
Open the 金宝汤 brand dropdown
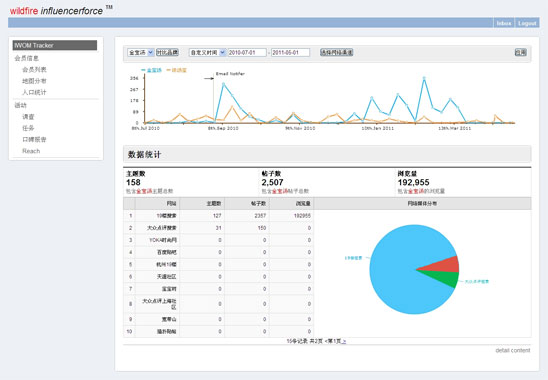coord(140,52)
